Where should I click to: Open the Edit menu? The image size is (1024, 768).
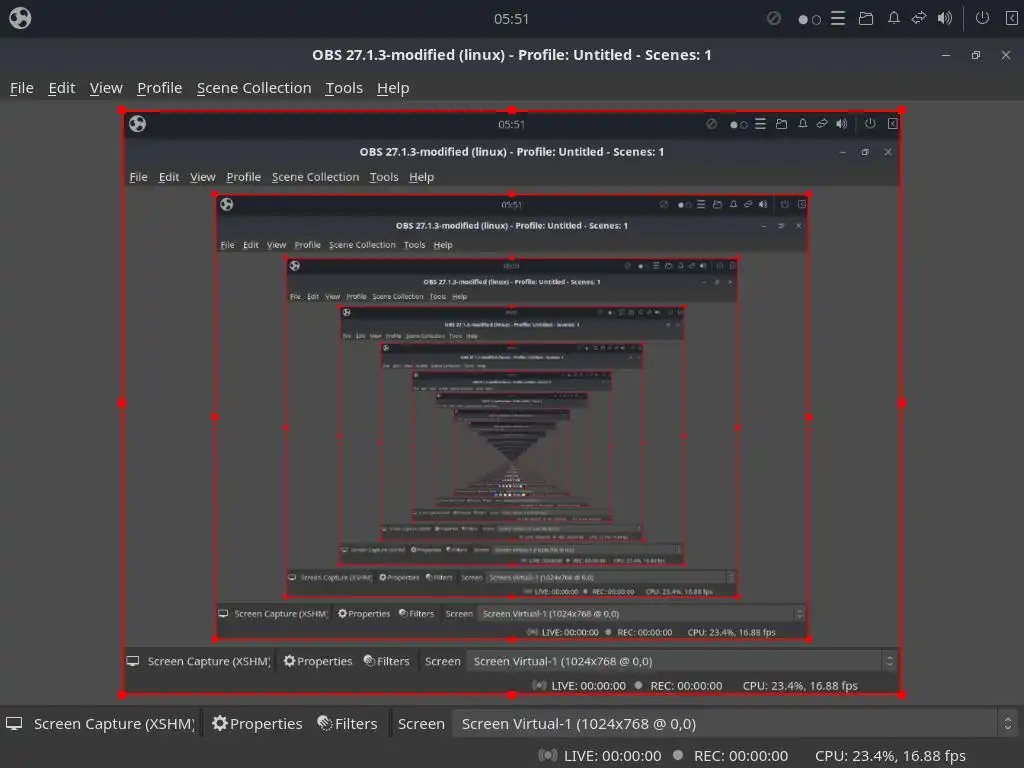61,88
